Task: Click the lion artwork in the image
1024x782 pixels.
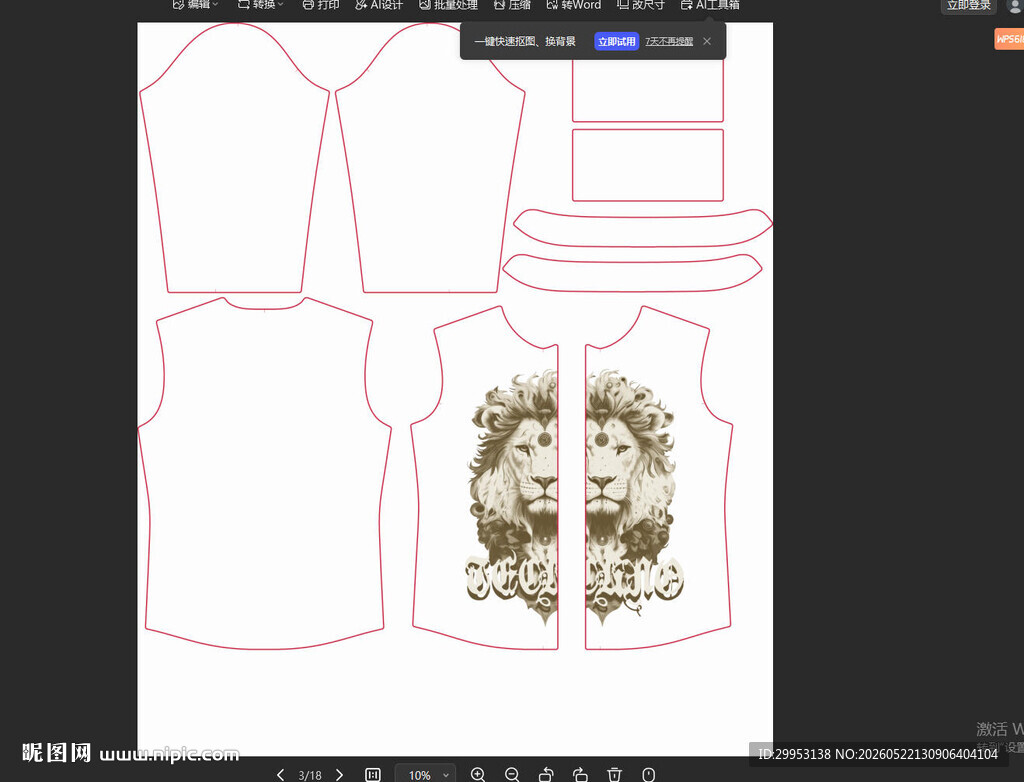Action: point(573,497)
